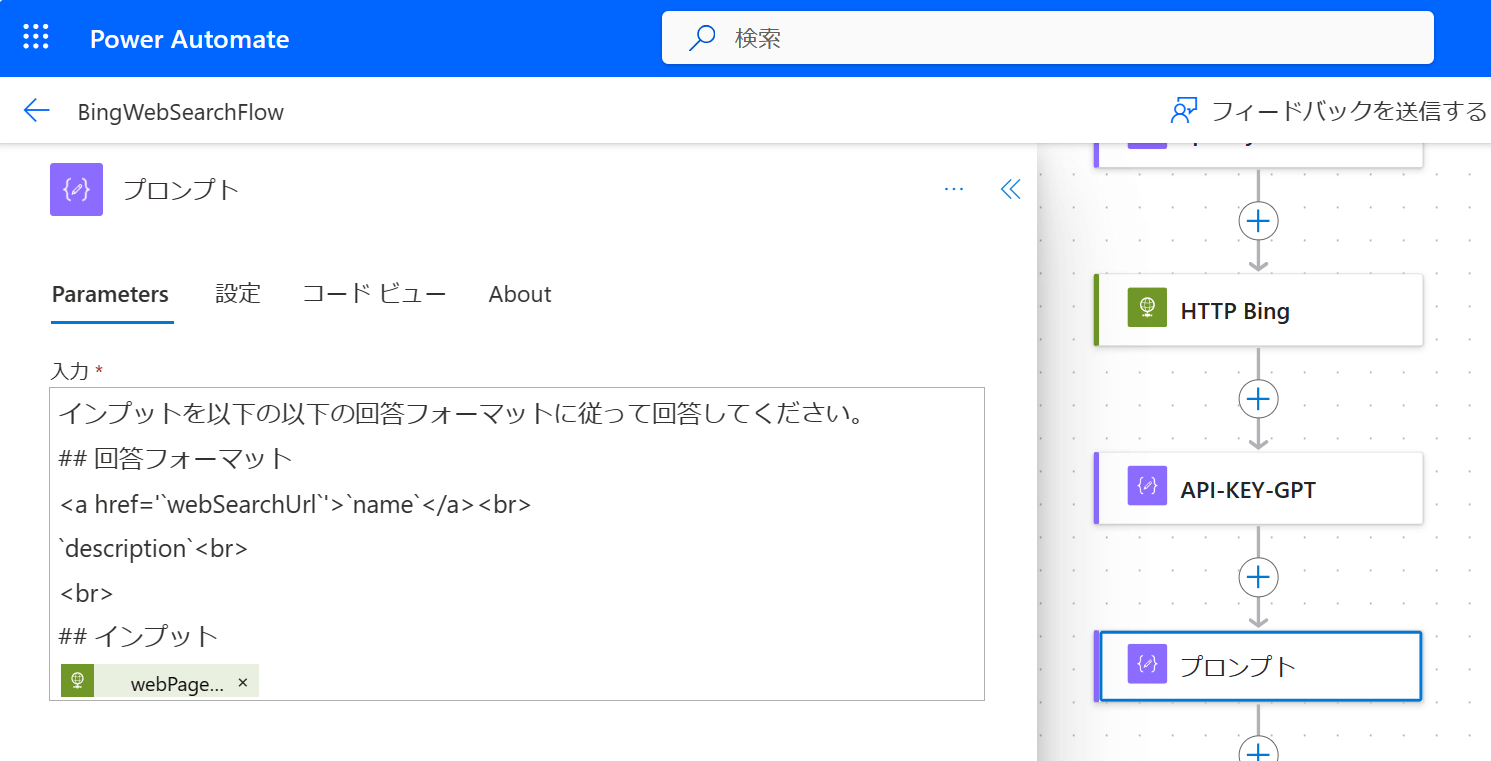Open the ellipsis options menu on プロンプト panel
This screenshot has width=1491, height=761.
(954, 188)
